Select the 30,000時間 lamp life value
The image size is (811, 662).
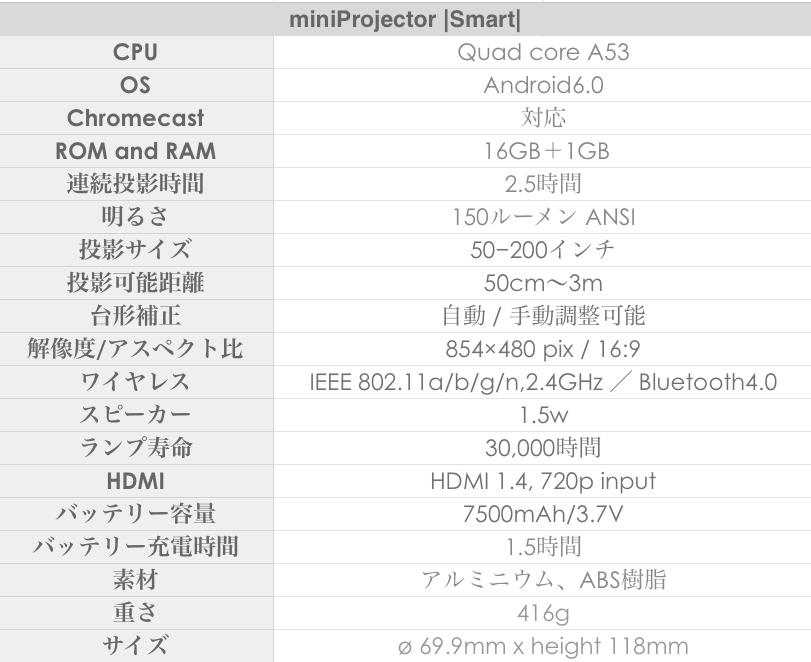[x=543, y=448]
